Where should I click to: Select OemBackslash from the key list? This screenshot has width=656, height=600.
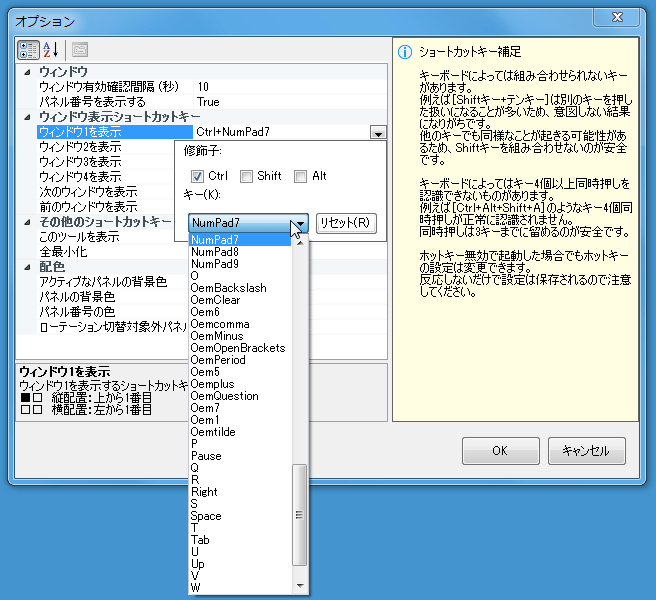pyautogui.click(x=229, y=288)
